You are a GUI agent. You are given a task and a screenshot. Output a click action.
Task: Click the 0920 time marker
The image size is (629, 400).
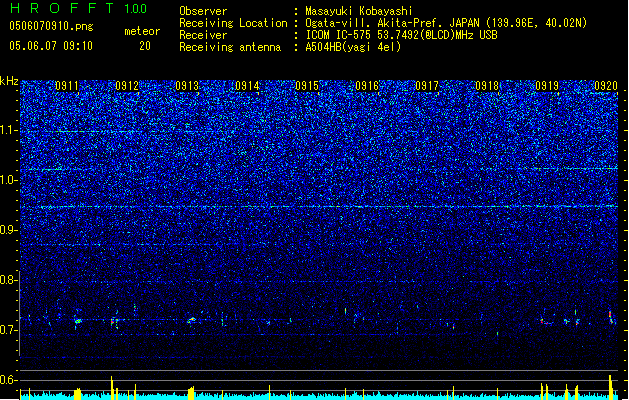tap(606, 86)
